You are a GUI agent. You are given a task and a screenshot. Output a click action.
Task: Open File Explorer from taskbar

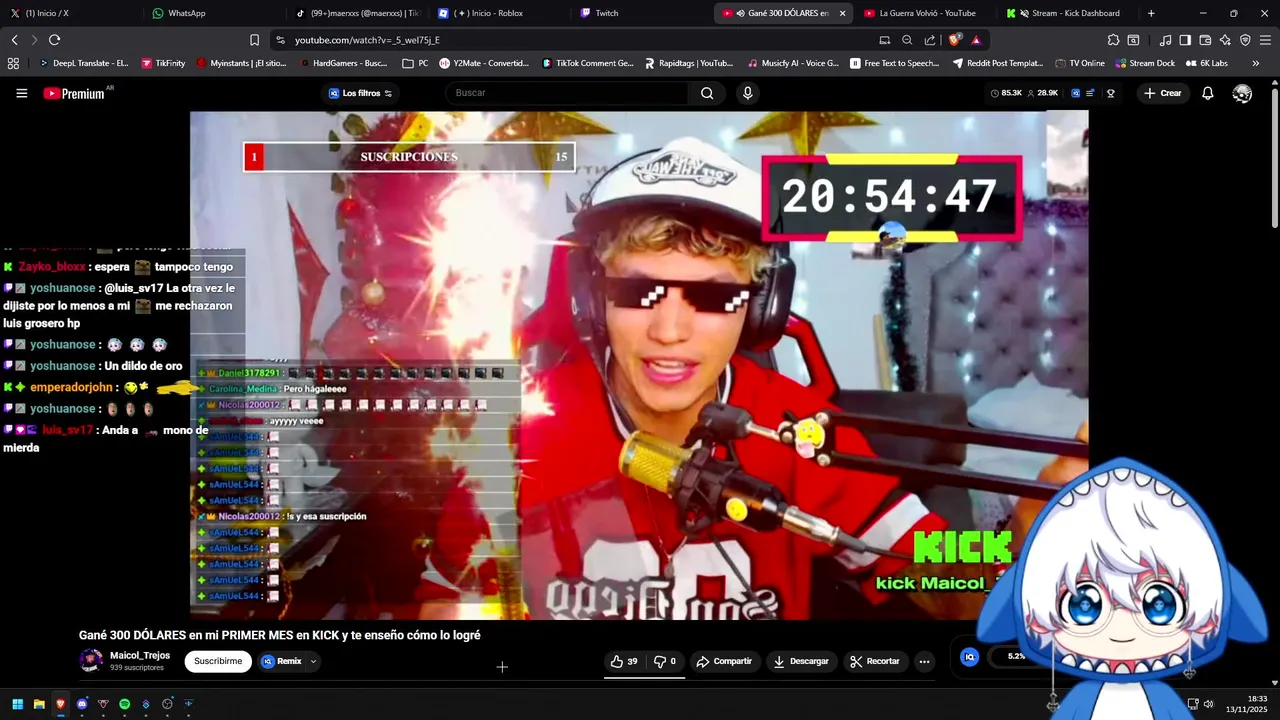point(39,704)
